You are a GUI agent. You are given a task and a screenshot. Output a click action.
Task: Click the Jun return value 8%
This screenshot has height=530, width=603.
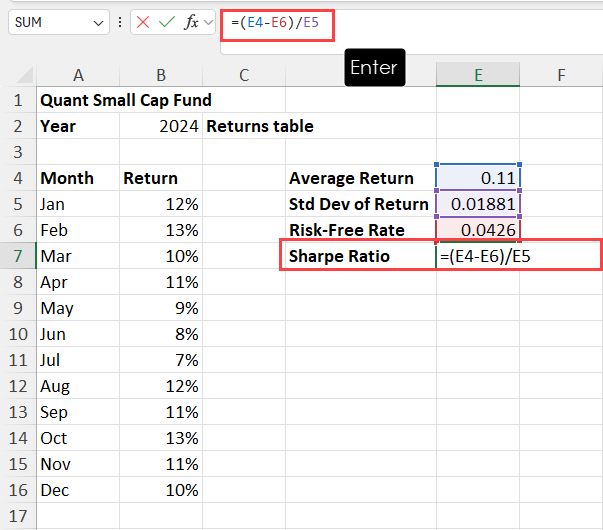(161, 334)
